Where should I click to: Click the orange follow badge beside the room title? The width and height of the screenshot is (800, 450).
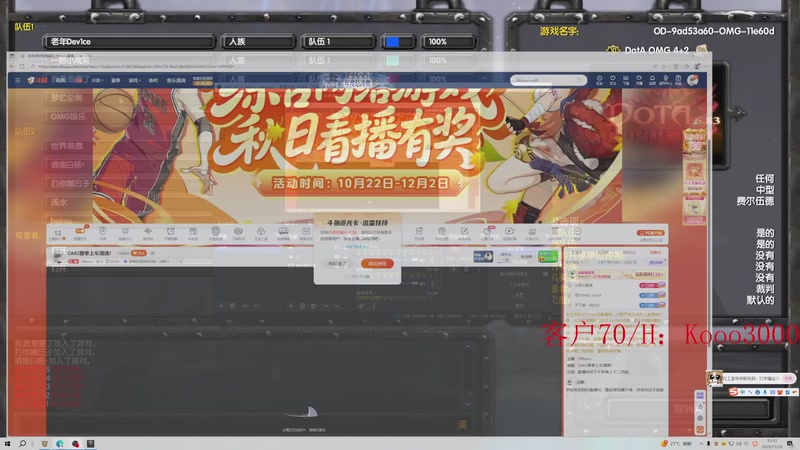click(x=138, y=253)
